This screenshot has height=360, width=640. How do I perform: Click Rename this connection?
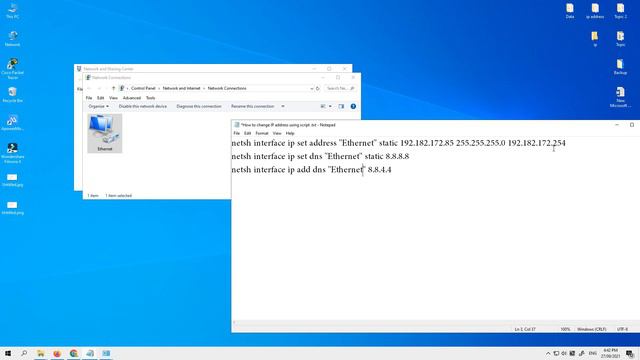pos(252,107)
